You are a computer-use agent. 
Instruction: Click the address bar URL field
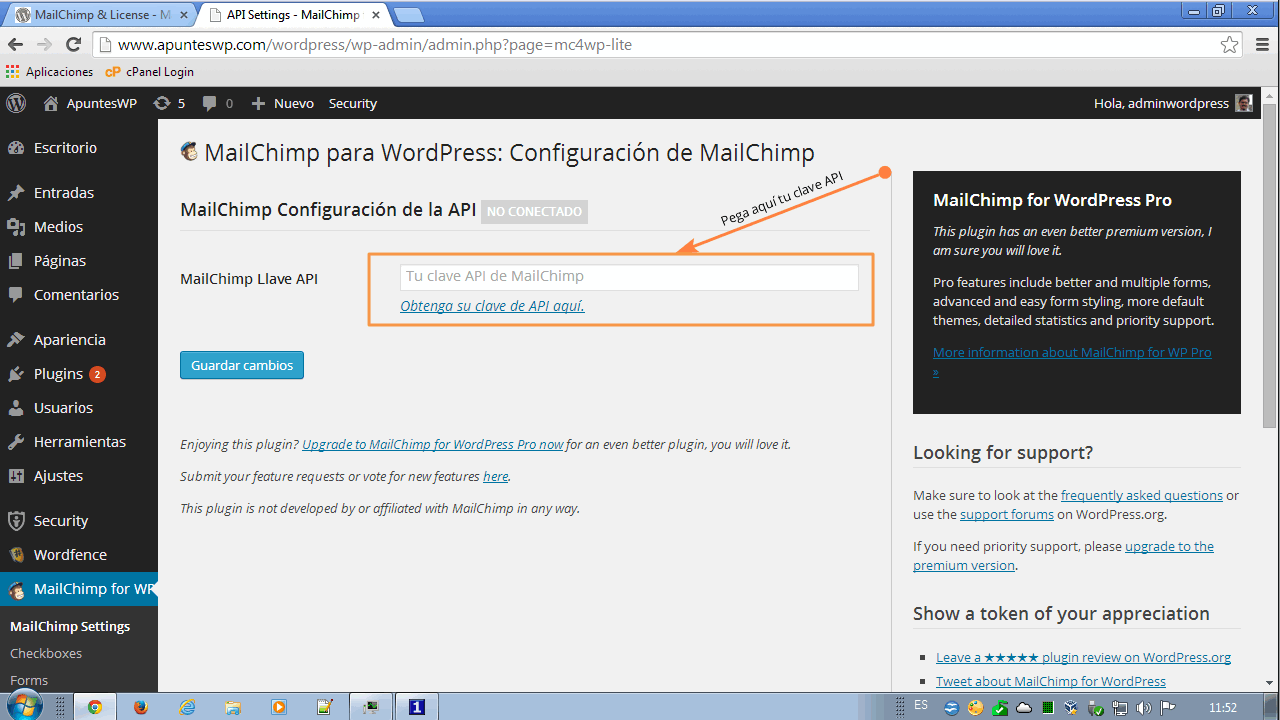tap(660, 45)
